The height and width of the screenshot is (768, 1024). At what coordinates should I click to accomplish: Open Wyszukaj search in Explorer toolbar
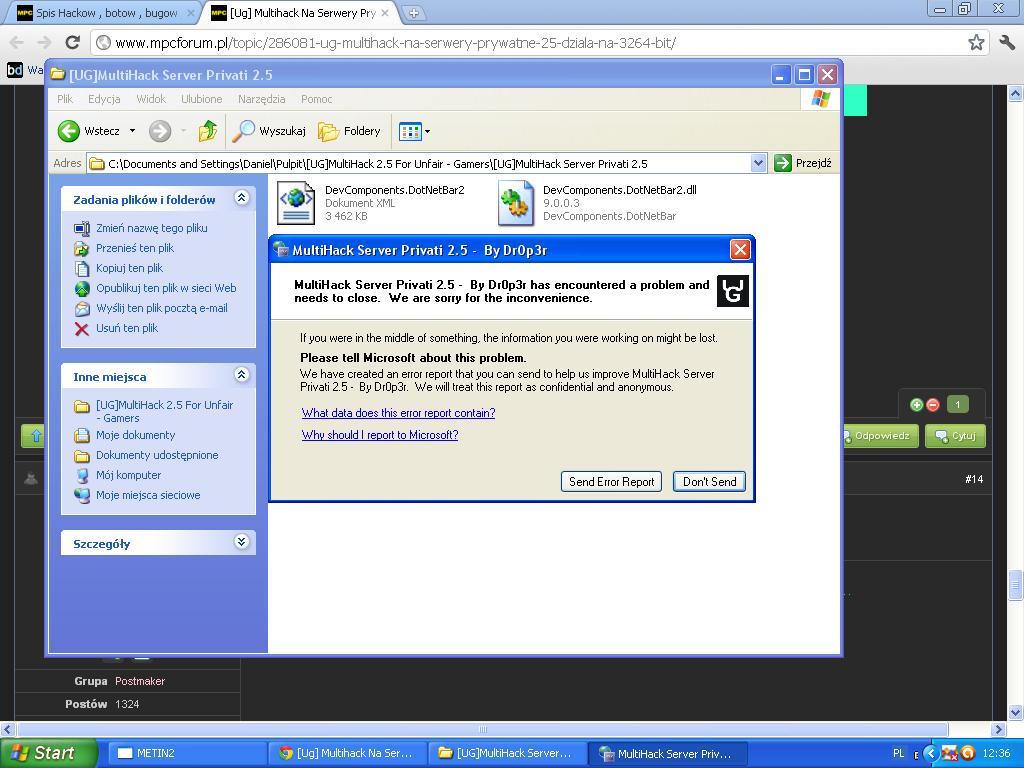[x=269, y=131]
